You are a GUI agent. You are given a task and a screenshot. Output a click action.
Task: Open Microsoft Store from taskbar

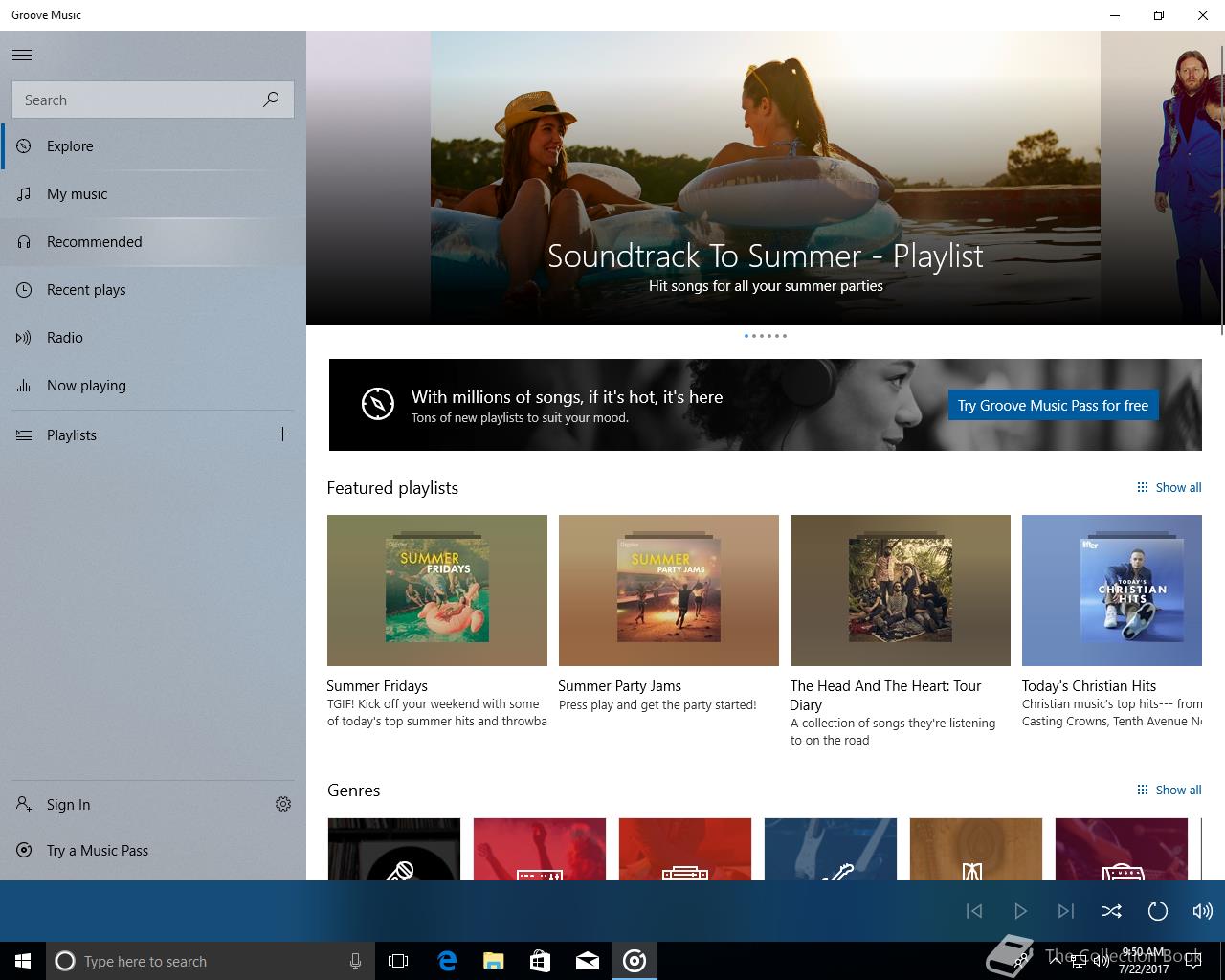[x=540, y=961]
